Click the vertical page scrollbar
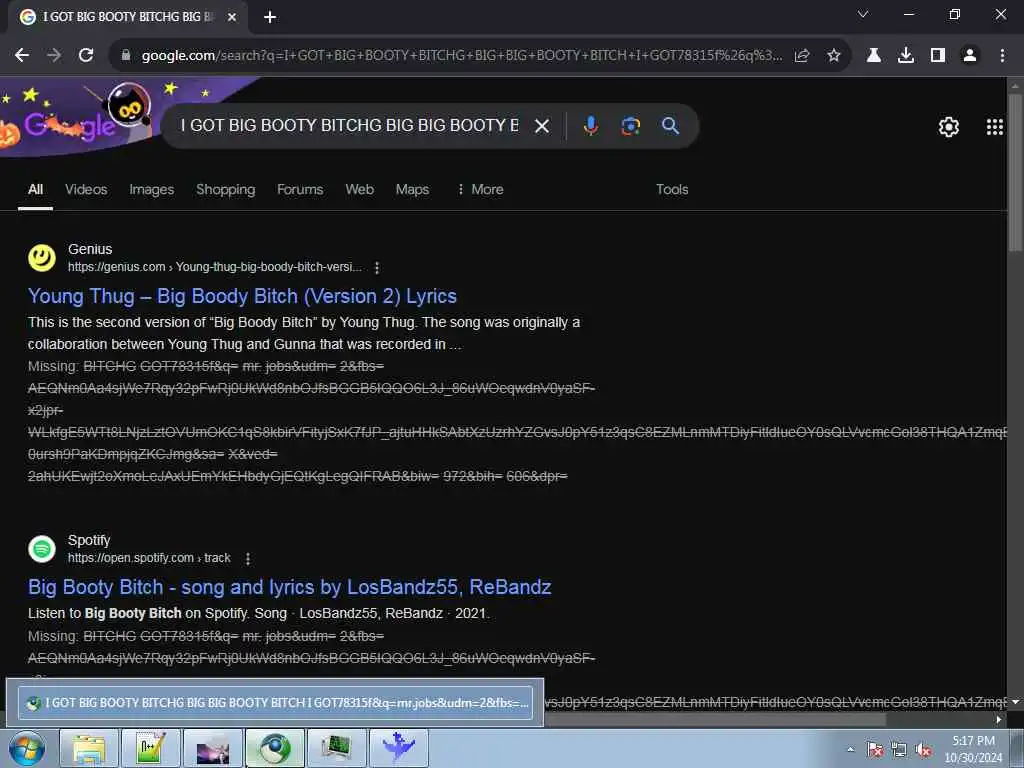This screenshot has height=768, width=1024. click(1015, 173)
